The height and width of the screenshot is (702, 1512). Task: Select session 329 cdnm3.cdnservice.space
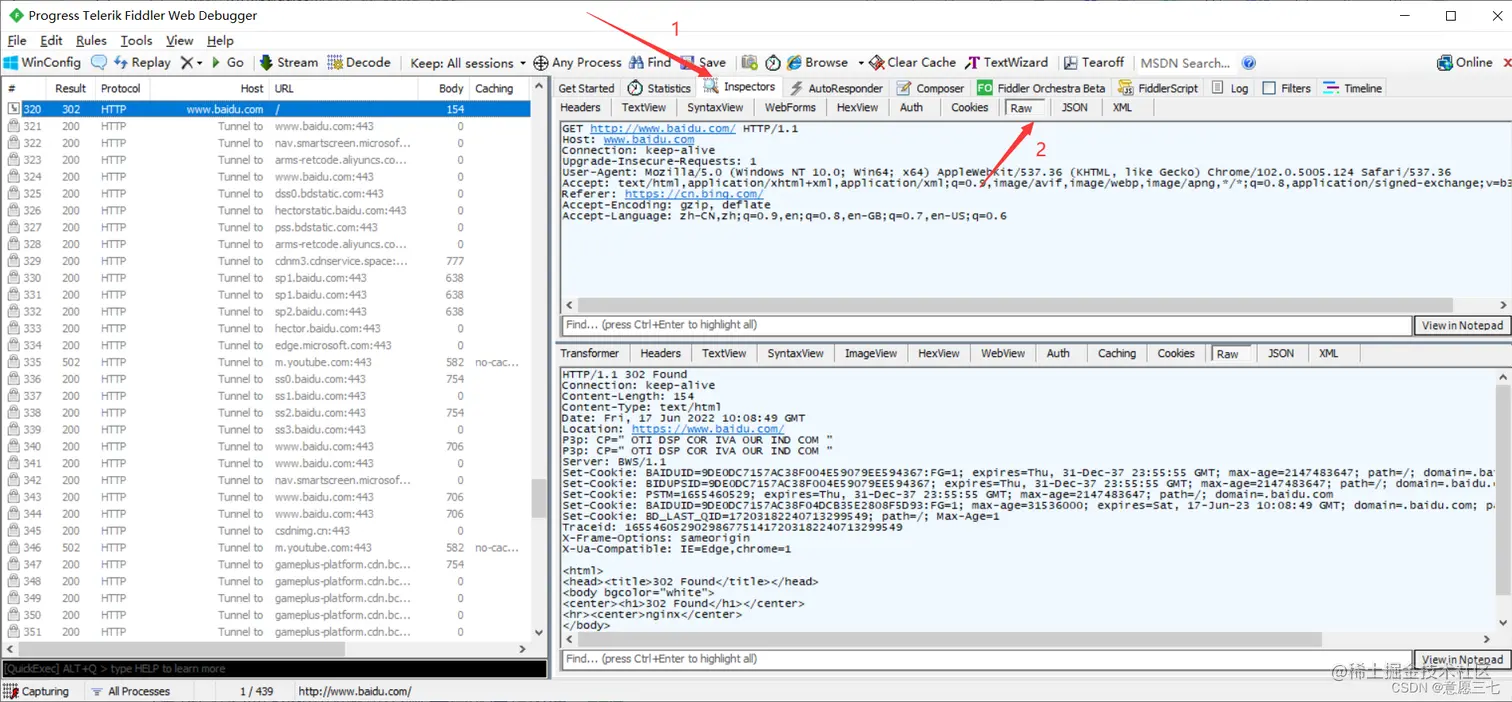(x=267, y=261)
